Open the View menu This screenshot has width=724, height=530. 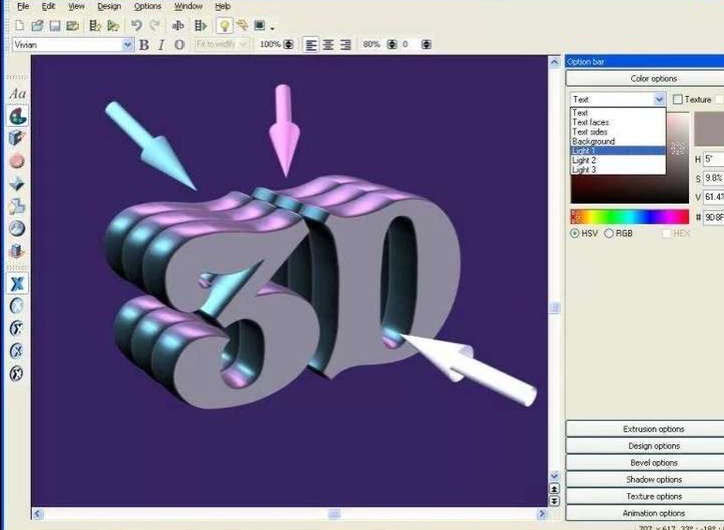(76, 6)
